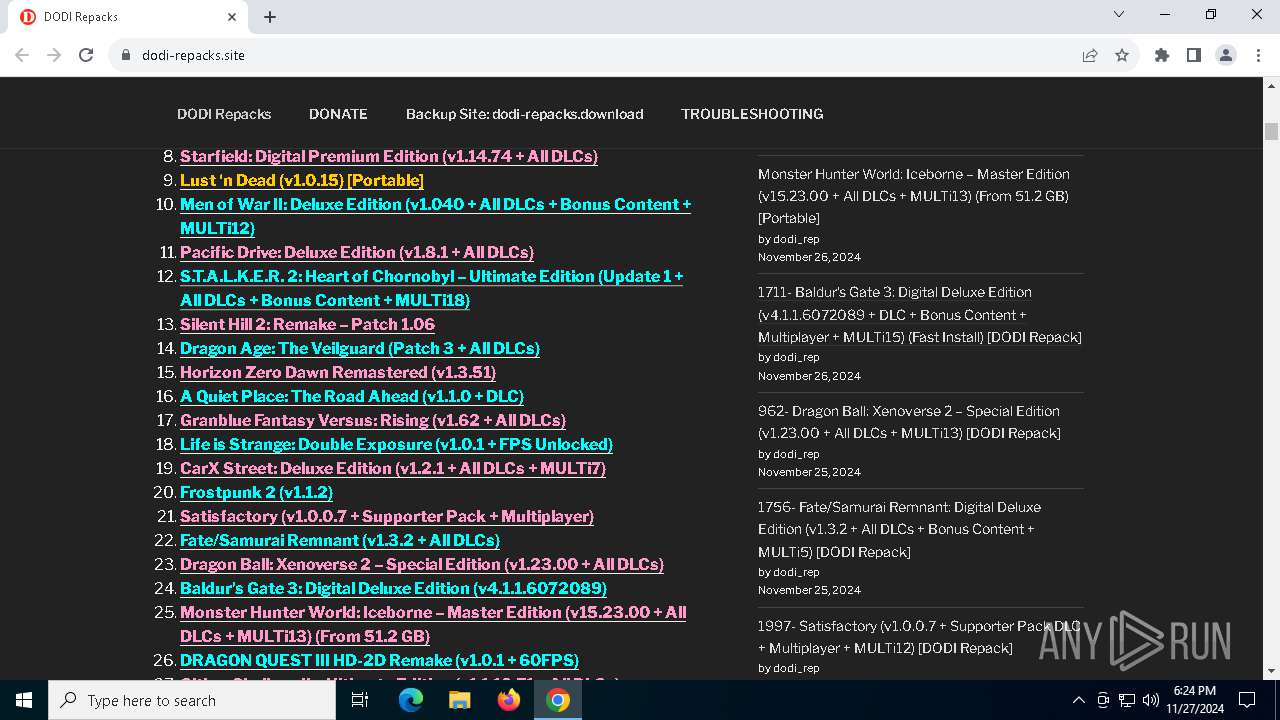Open a new tab with plus button
Image resolution: width=1280 pixels, height=720 pixels.
point(270,17)
